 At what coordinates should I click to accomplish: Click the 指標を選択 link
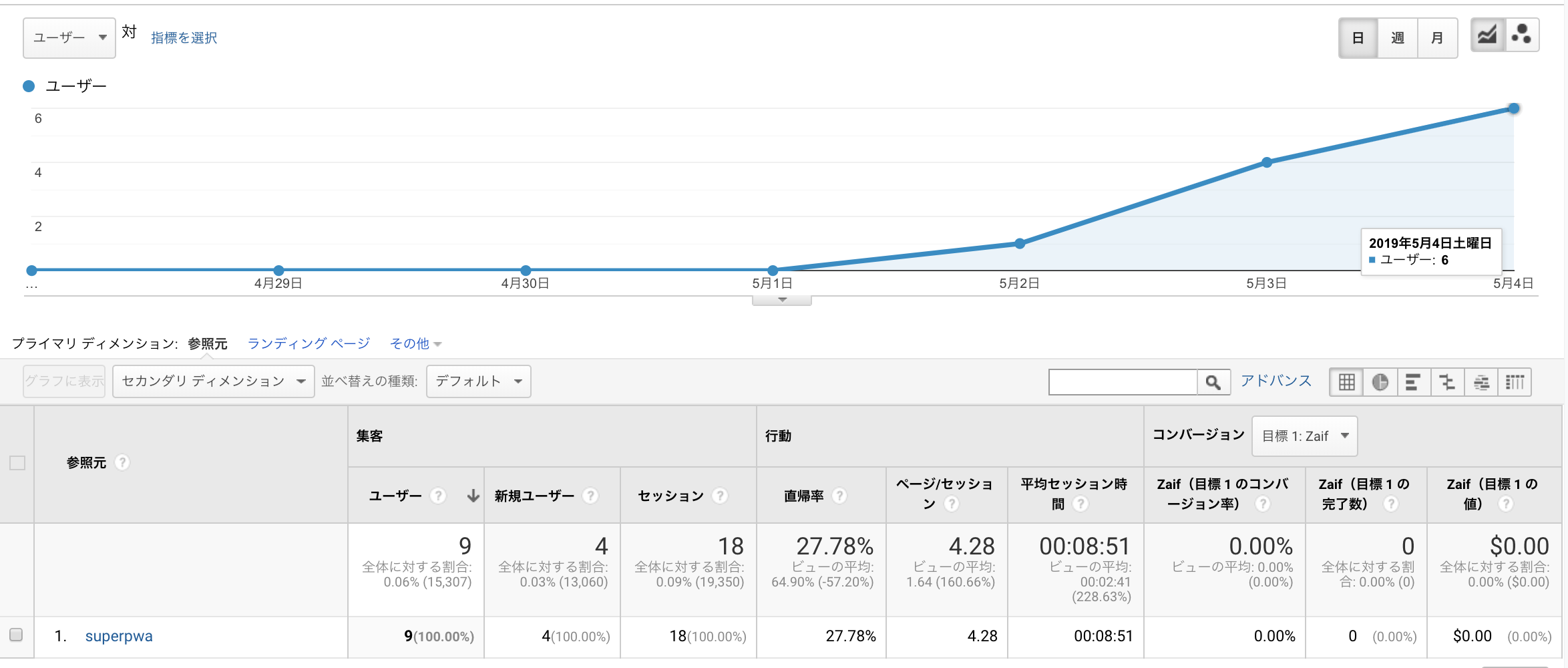tap(184, 38)
